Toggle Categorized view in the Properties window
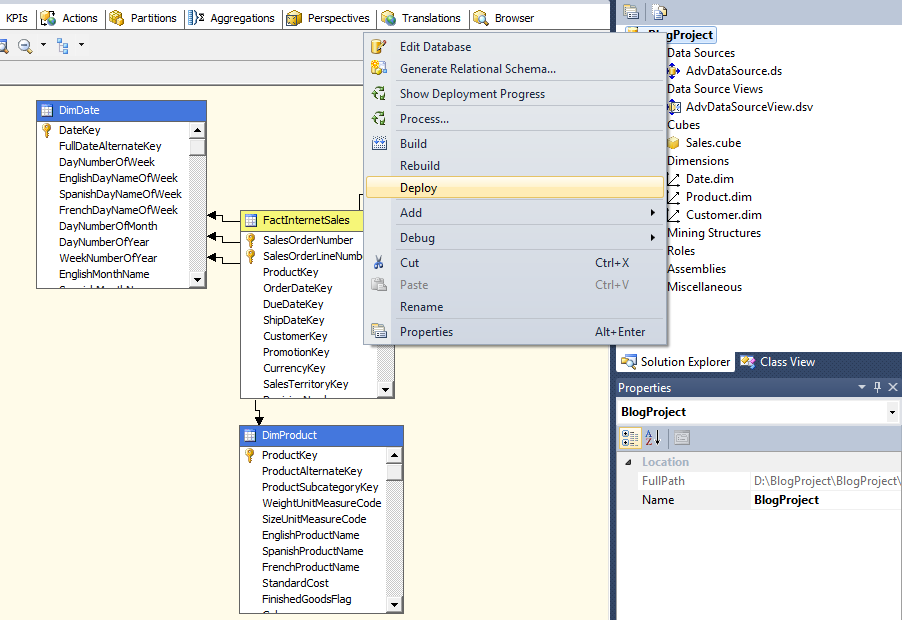 click(630, 438)
